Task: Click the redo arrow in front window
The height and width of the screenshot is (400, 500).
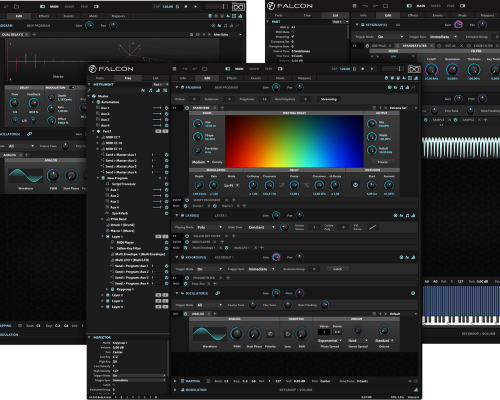Action: pos(194,69)
